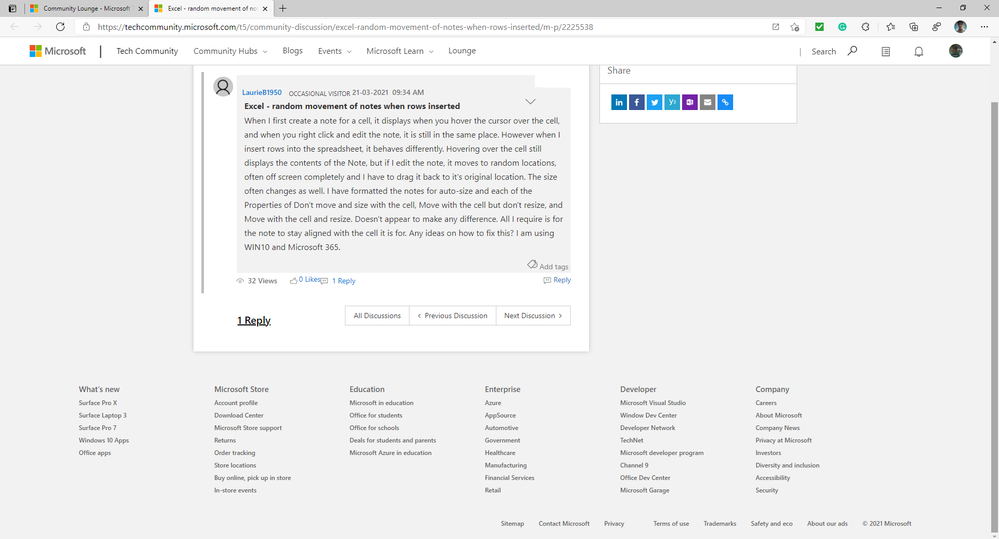Image resolution: width=999 pixels, height=539 pixels.
Task: View site information lock icon
Action: click(x=86, y=27)
